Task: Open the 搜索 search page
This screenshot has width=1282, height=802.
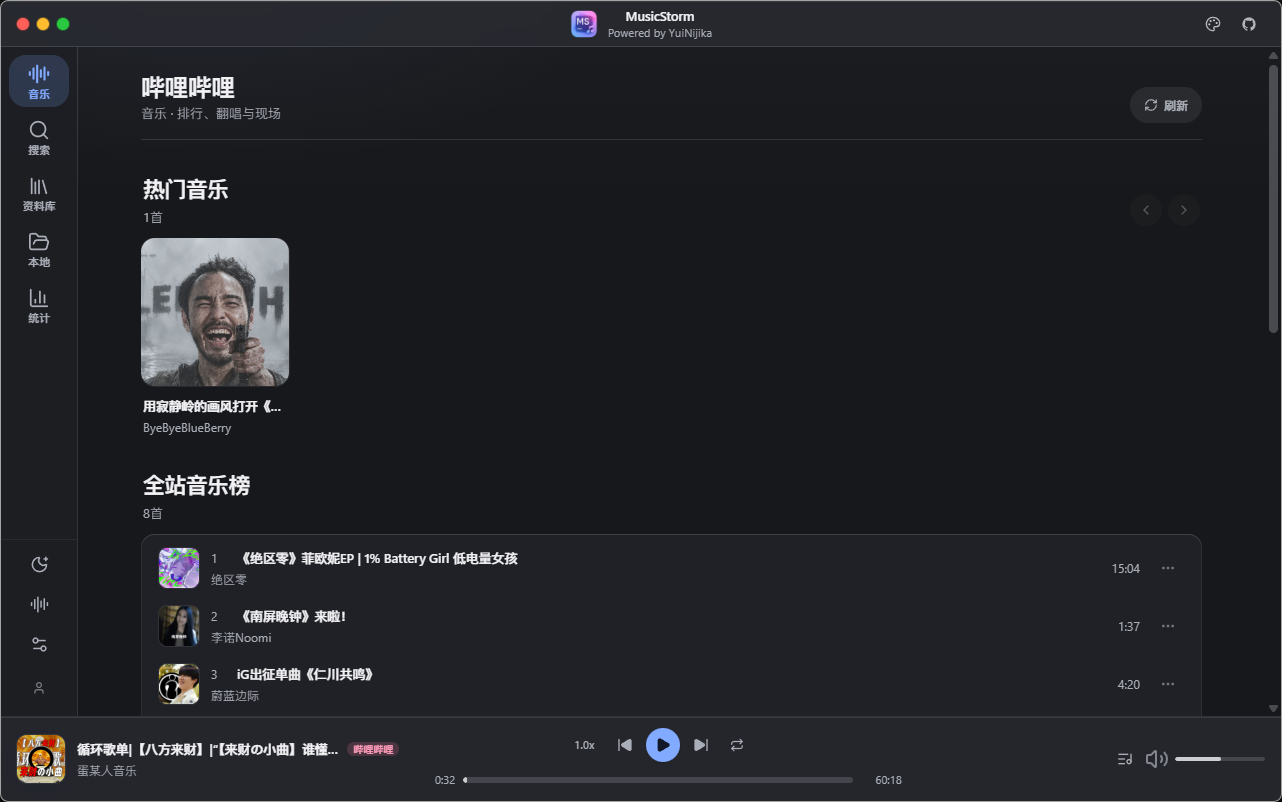Action: pos(39,138)
